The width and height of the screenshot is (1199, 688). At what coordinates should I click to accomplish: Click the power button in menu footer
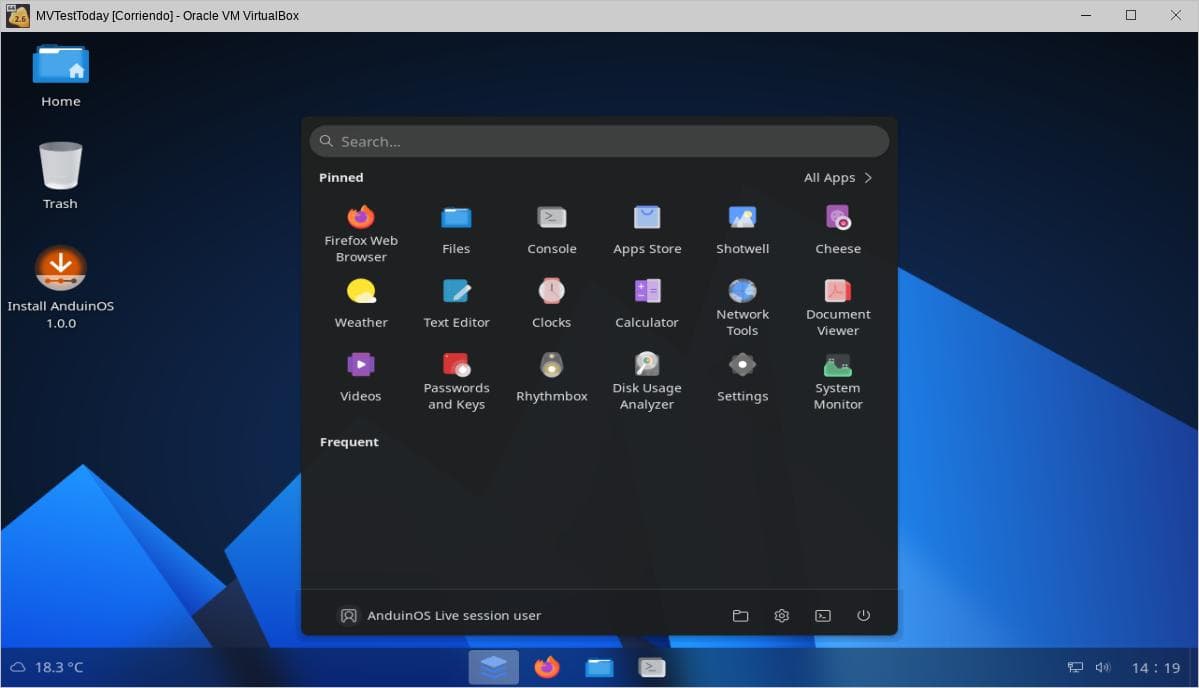pyautogui.click(x=863, y=615)
